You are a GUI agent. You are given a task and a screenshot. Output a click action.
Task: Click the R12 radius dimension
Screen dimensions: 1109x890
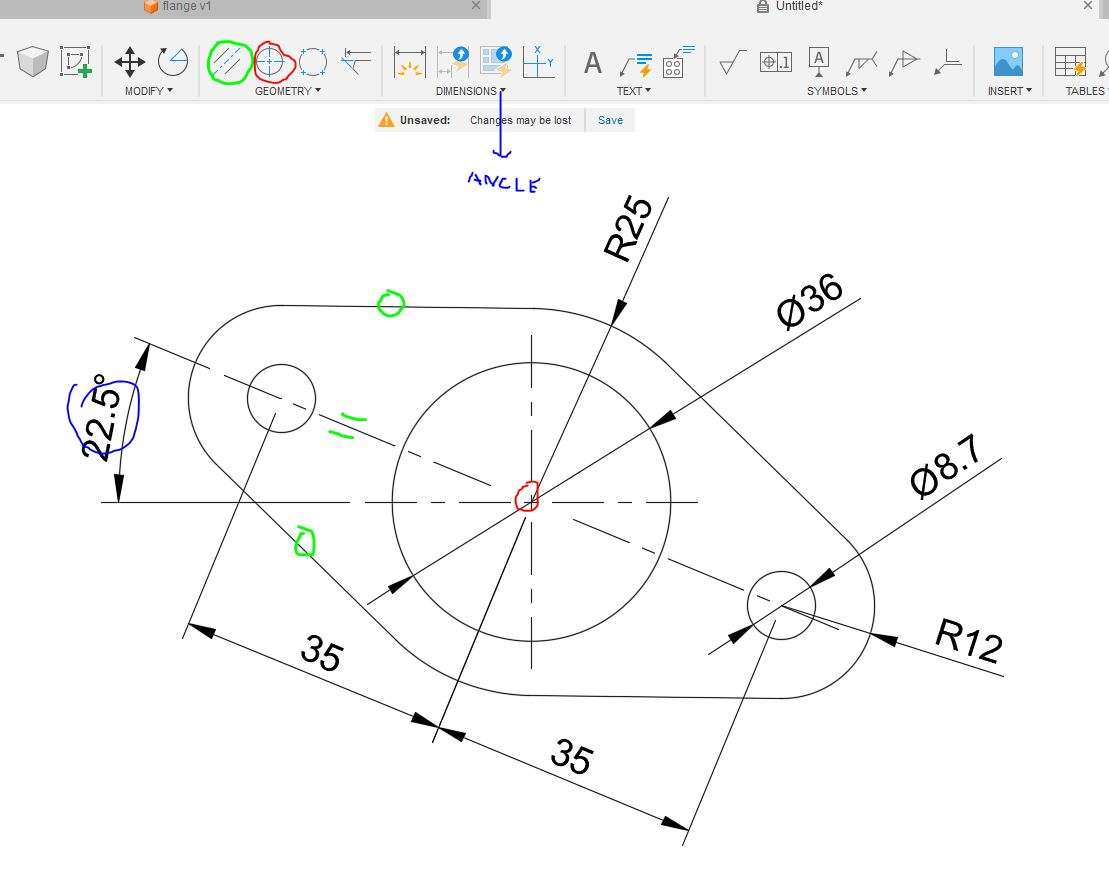[968, 641]
